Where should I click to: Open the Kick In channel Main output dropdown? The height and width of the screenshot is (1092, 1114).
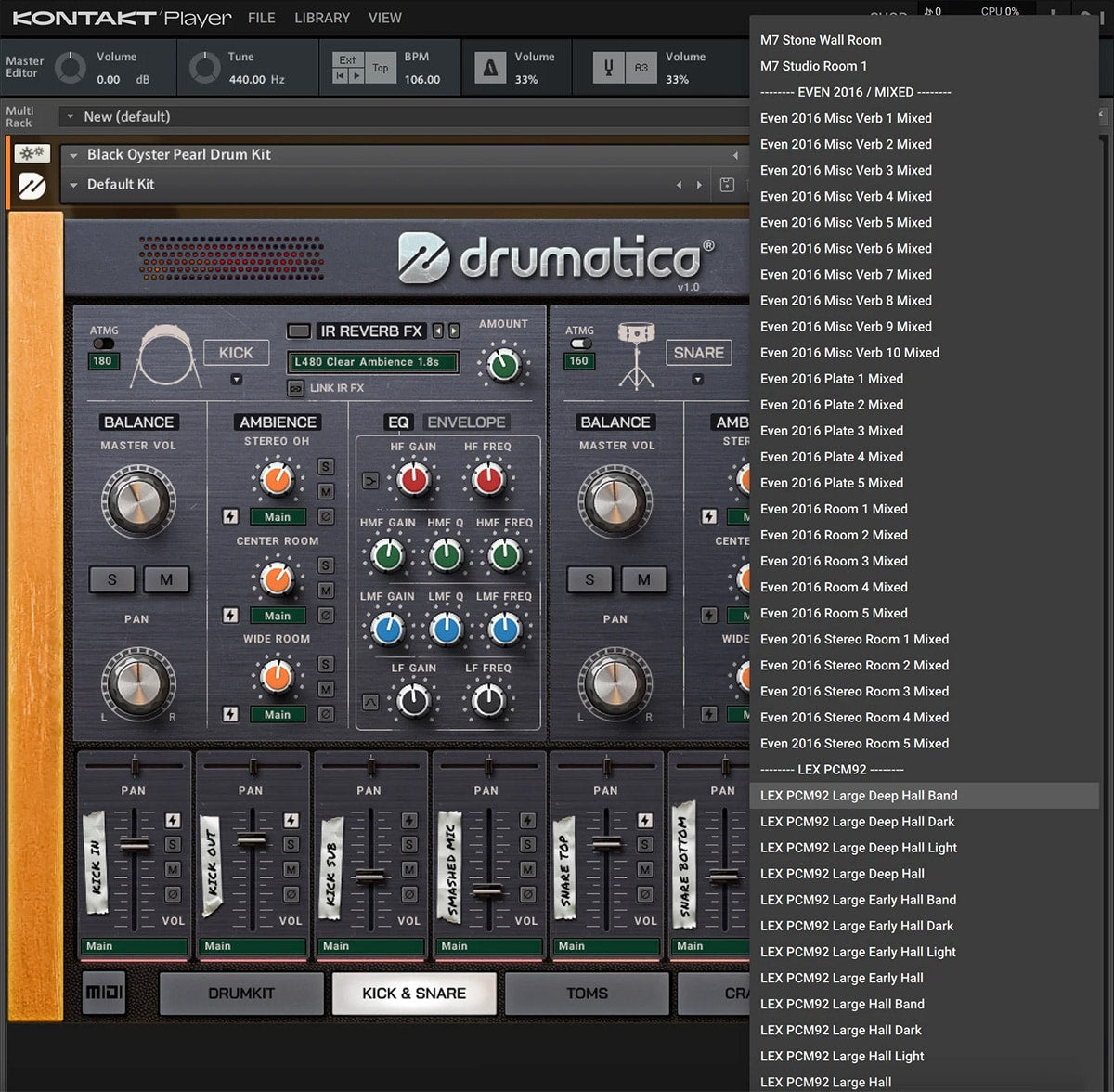135,946
